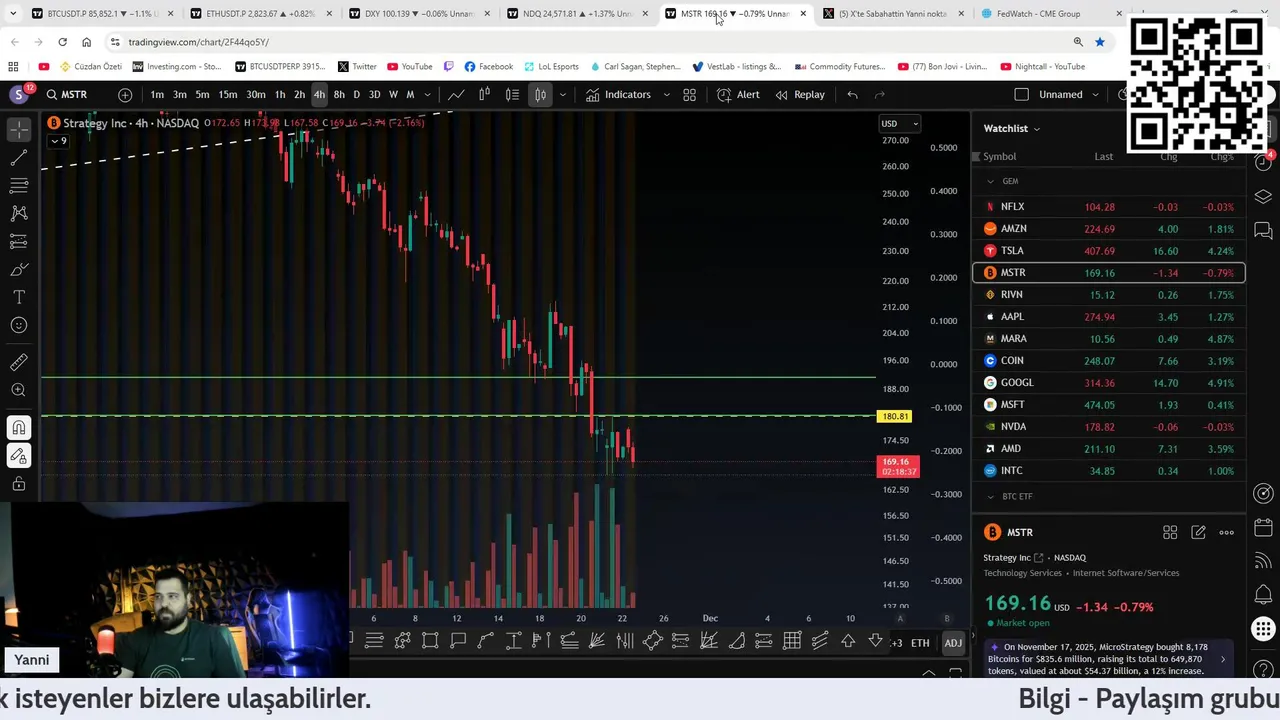Screen dimensions: 1280x720
Task: Create a new Alert
Action: pyautogui.click(x=738, y=95)
